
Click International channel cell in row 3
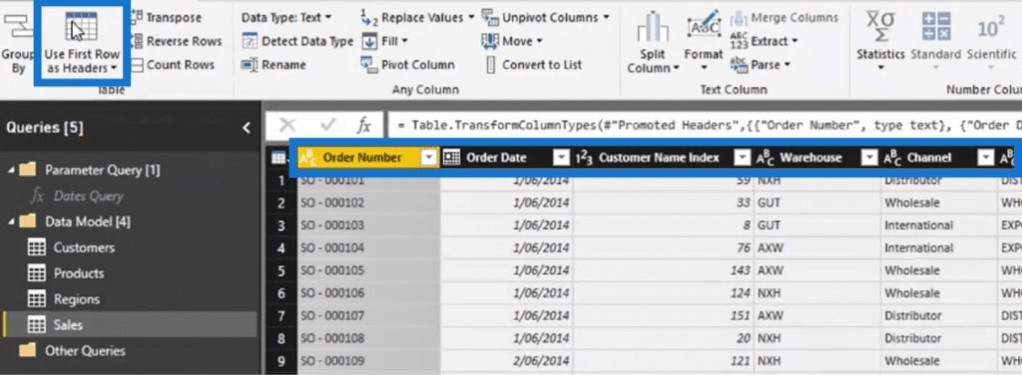[939, 225]
